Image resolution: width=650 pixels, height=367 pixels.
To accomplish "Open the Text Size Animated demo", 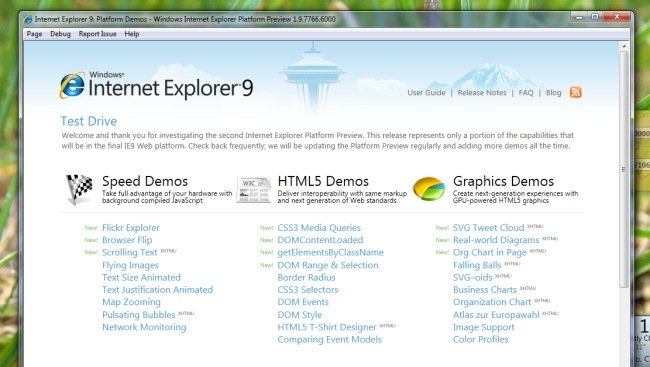I will [141, 277].
